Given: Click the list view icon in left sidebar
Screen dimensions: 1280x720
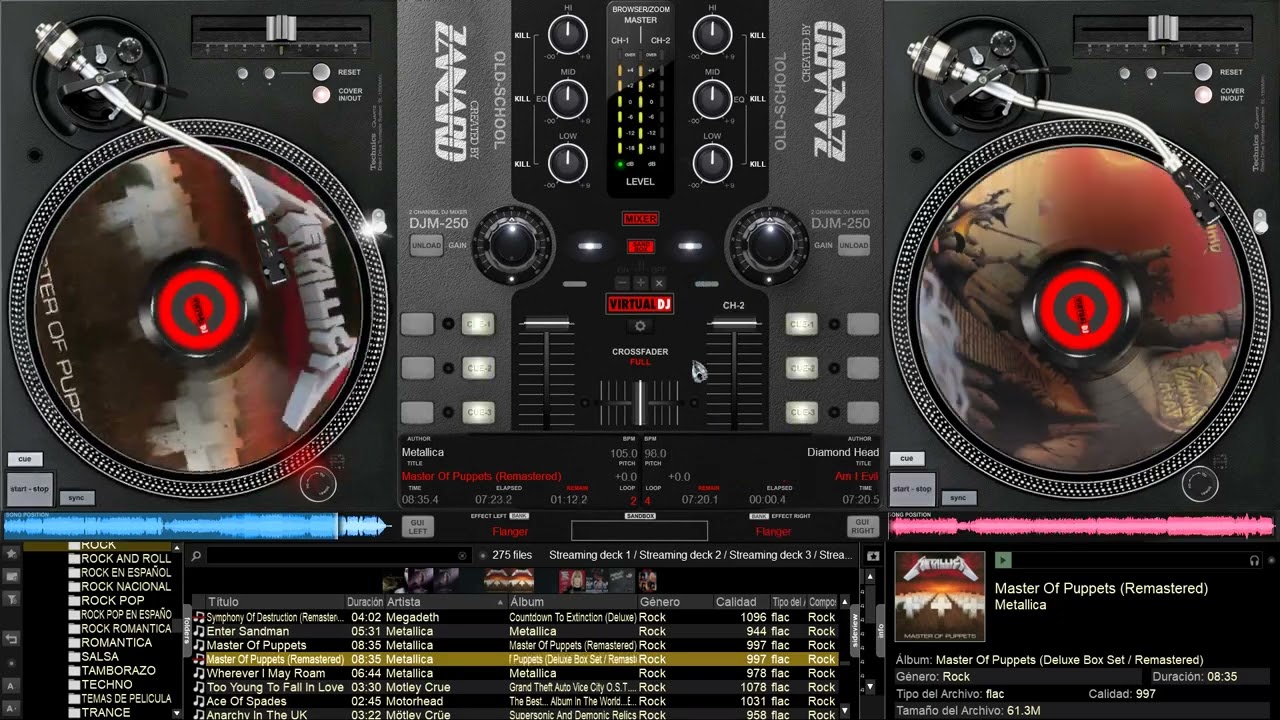Looking at the screenshot, I should [x=11, y=575].
